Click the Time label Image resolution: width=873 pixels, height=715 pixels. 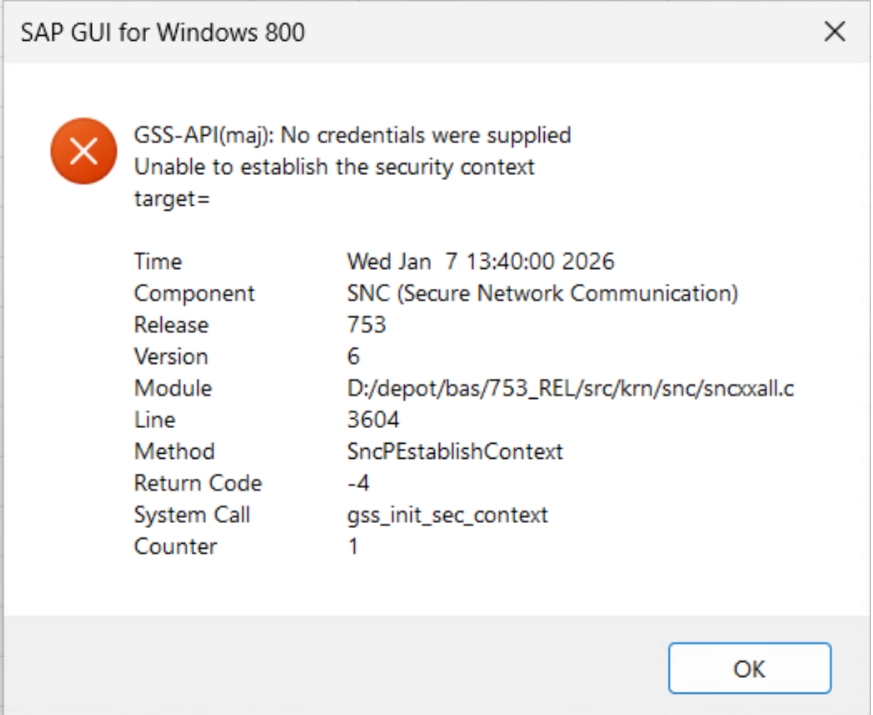(158, 262)
